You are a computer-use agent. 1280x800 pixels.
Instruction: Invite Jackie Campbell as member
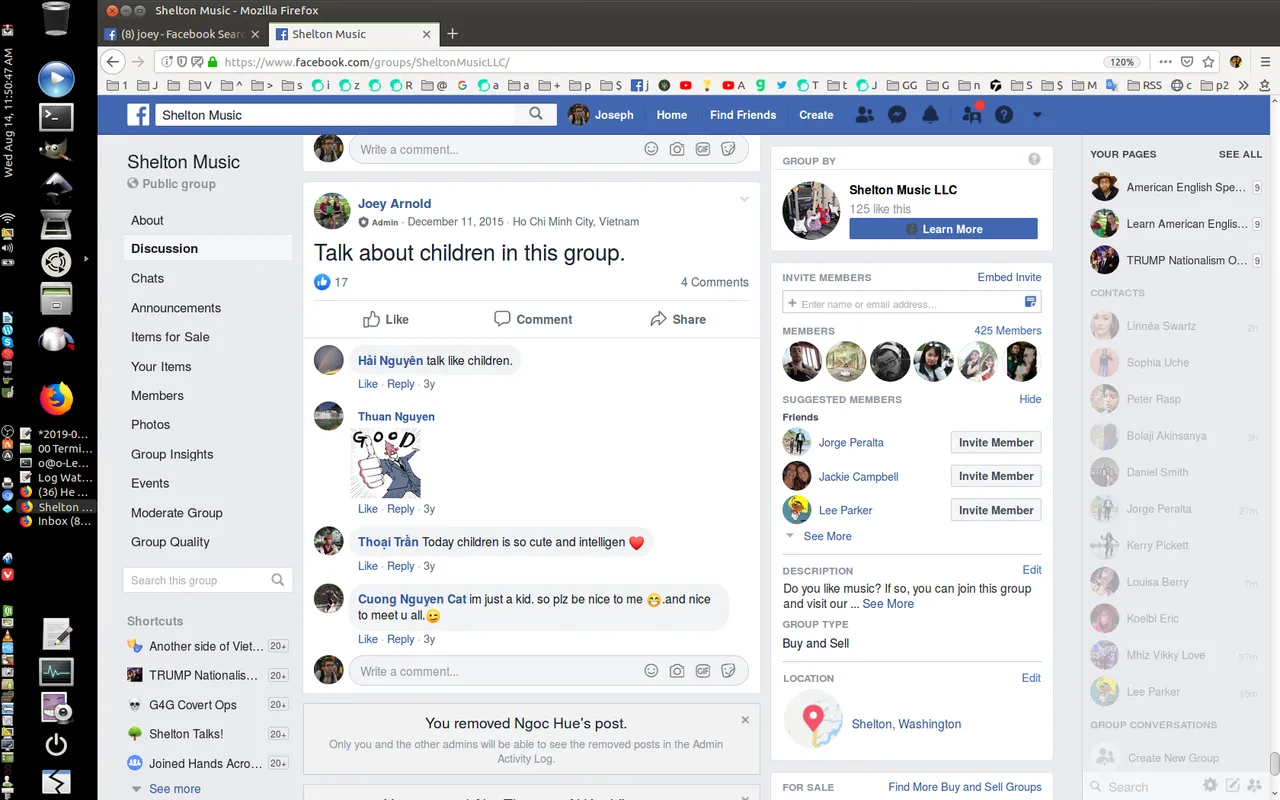point(996,476)
